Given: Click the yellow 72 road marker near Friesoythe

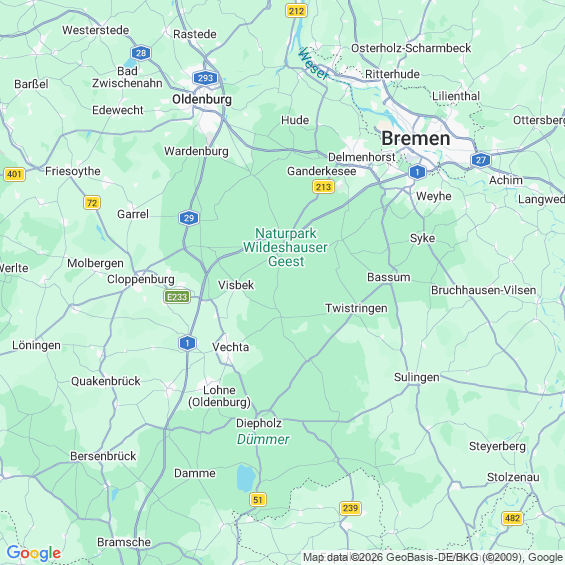Looking at the screenshot, I should tap(92, 203).
